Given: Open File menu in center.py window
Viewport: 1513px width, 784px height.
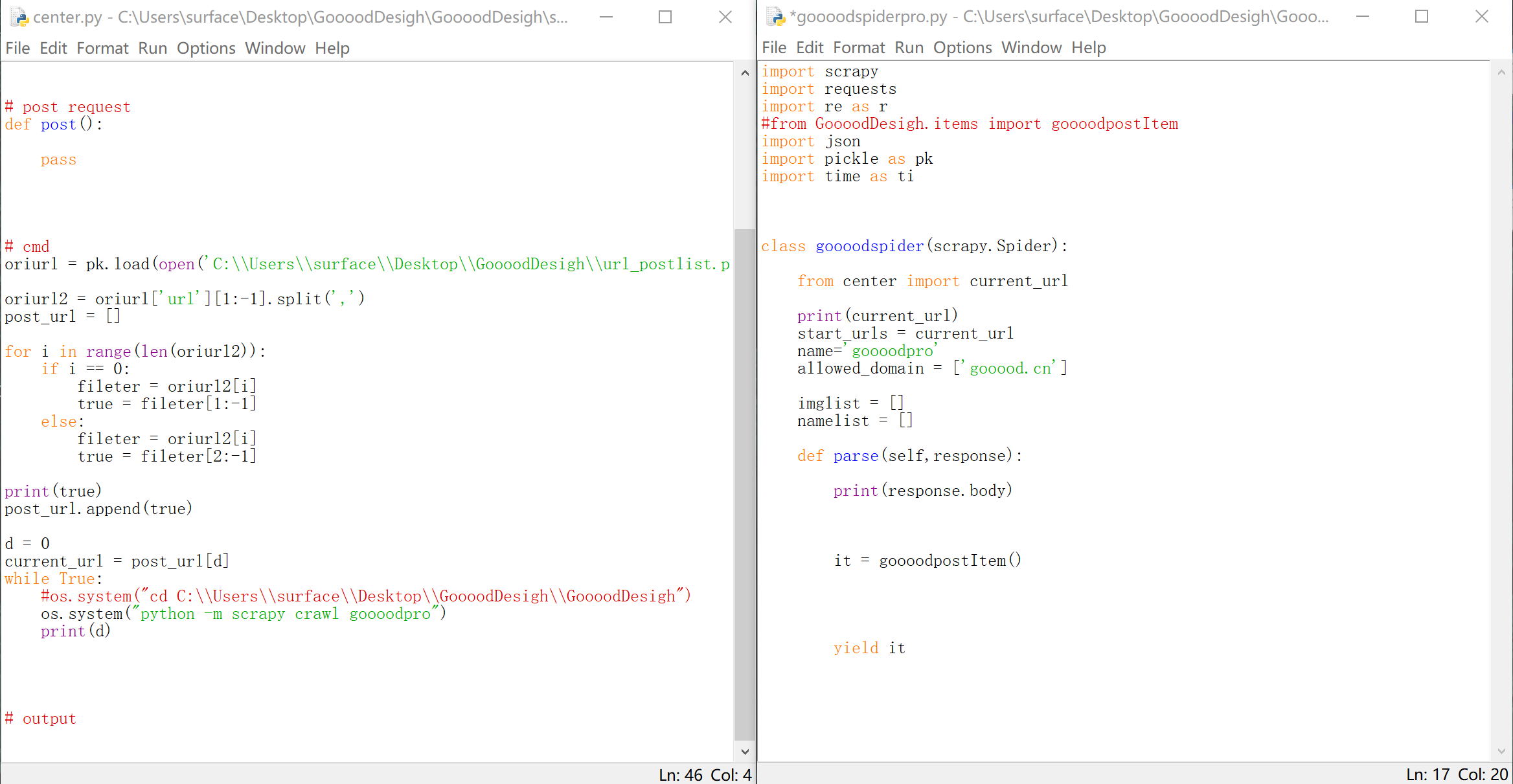Looking at the screenshot, I should click(17, 48).
